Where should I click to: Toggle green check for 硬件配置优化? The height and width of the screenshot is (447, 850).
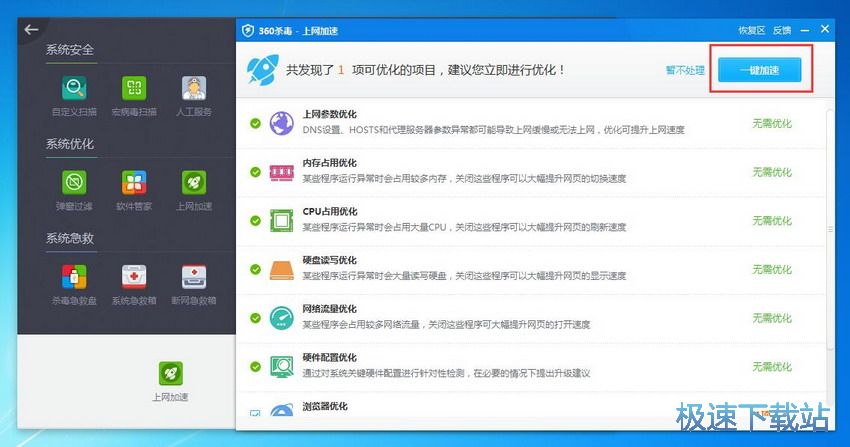point(255,367)
